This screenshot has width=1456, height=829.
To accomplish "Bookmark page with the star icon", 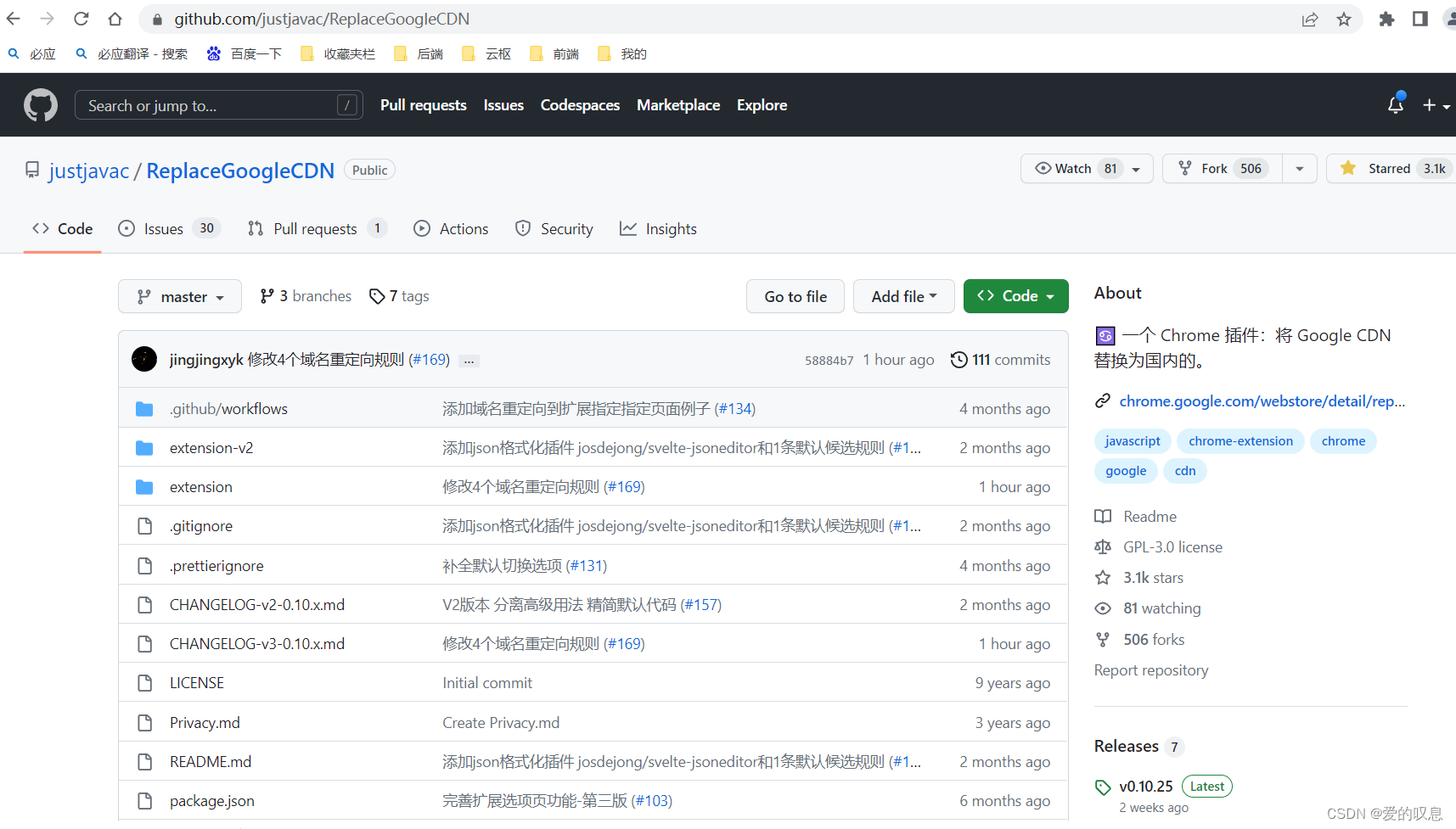I will point(1344,19).
